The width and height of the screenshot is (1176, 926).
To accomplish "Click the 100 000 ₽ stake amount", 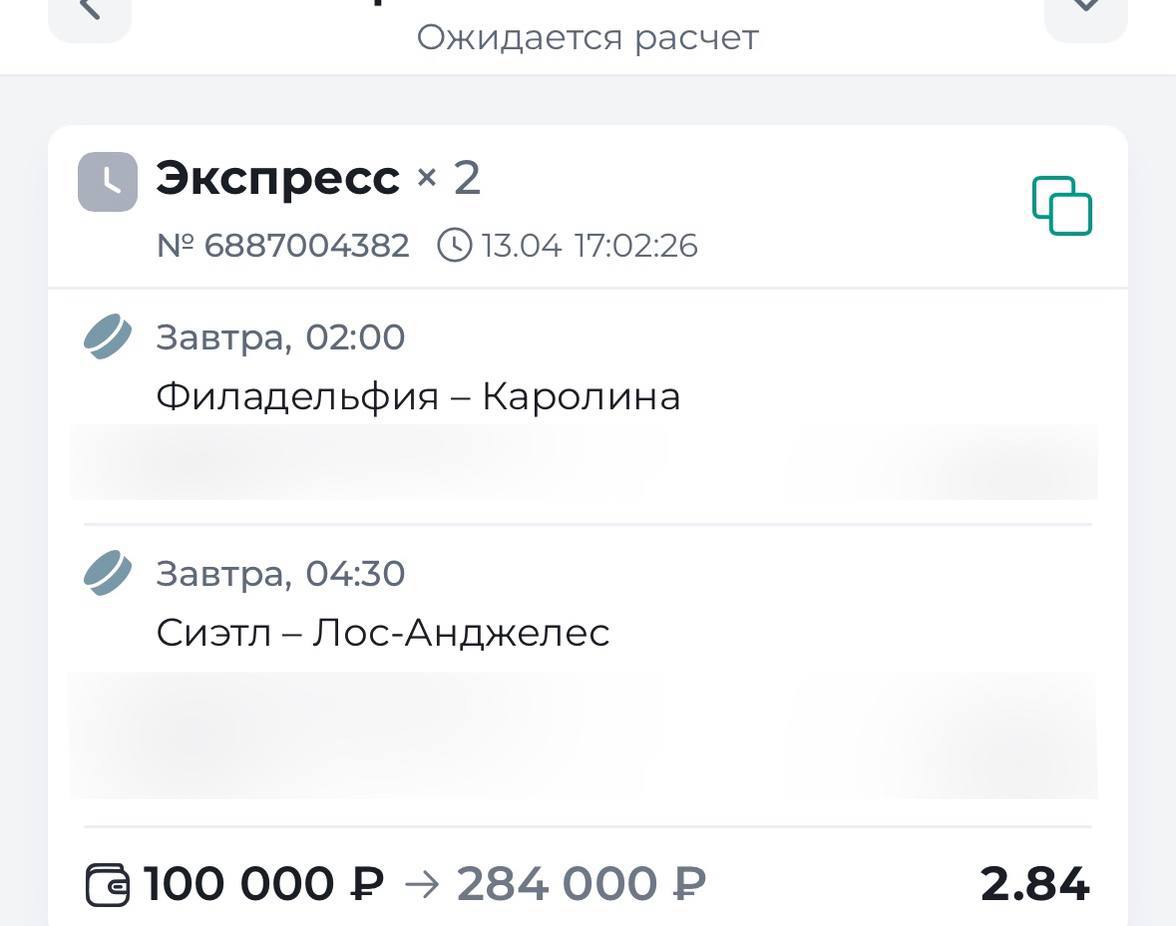I will pyautogui.click(x=263, y=884).
